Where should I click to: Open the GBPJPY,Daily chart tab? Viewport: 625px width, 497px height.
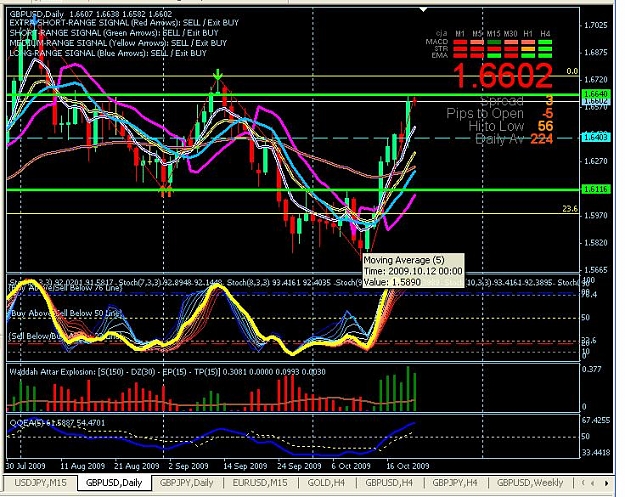(186, 483)
